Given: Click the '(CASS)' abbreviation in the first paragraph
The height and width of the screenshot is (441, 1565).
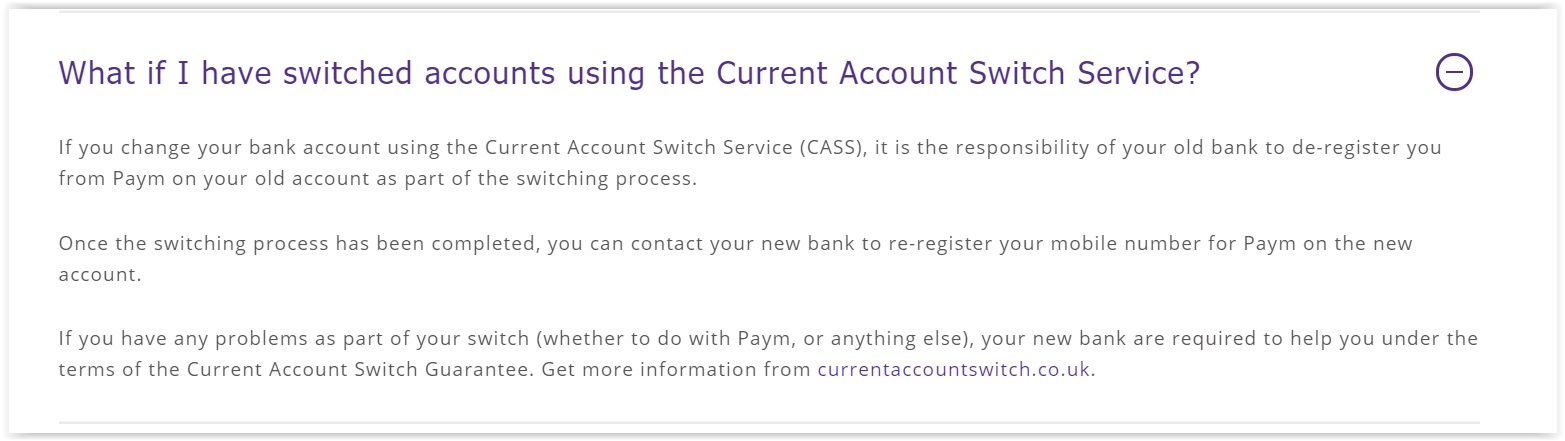Looking at the screenshot, I should (x=829, y=147).
